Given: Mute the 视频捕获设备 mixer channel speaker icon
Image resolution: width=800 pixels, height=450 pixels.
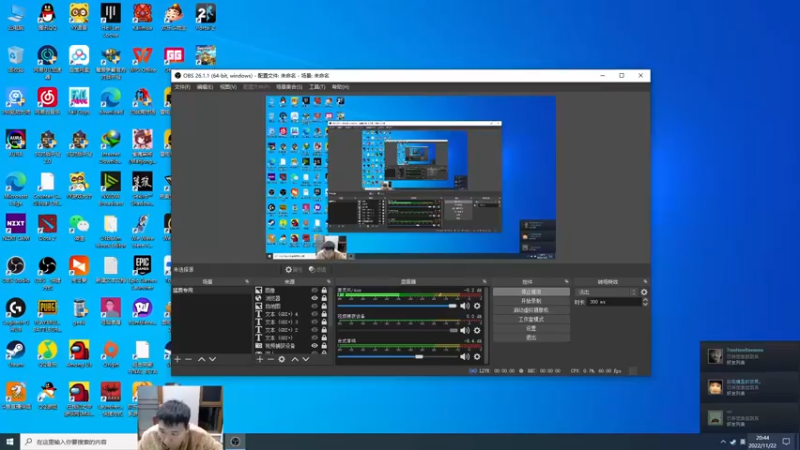Looking at the screenshot, I should point(465,330).
